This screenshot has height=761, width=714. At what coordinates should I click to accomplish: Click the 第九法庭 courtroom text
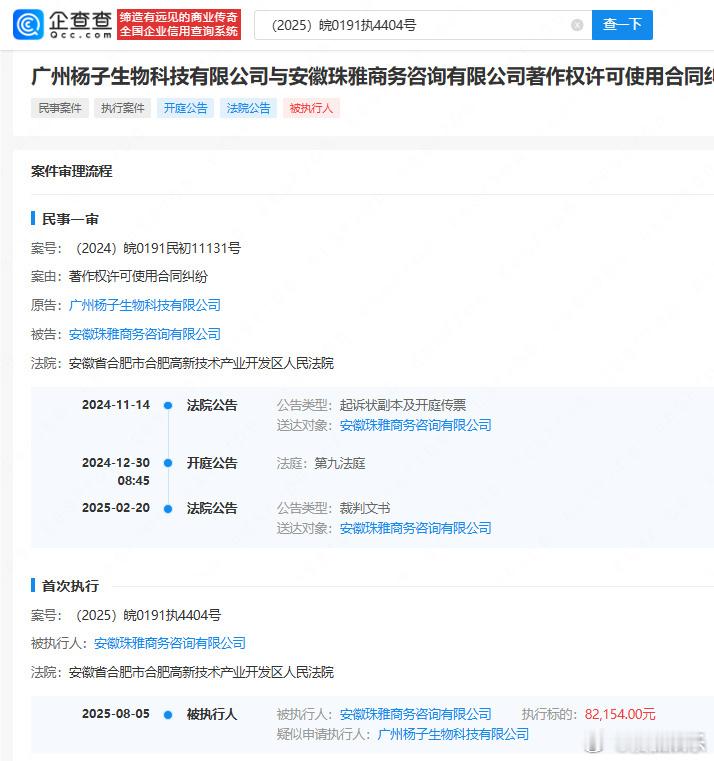340,463
